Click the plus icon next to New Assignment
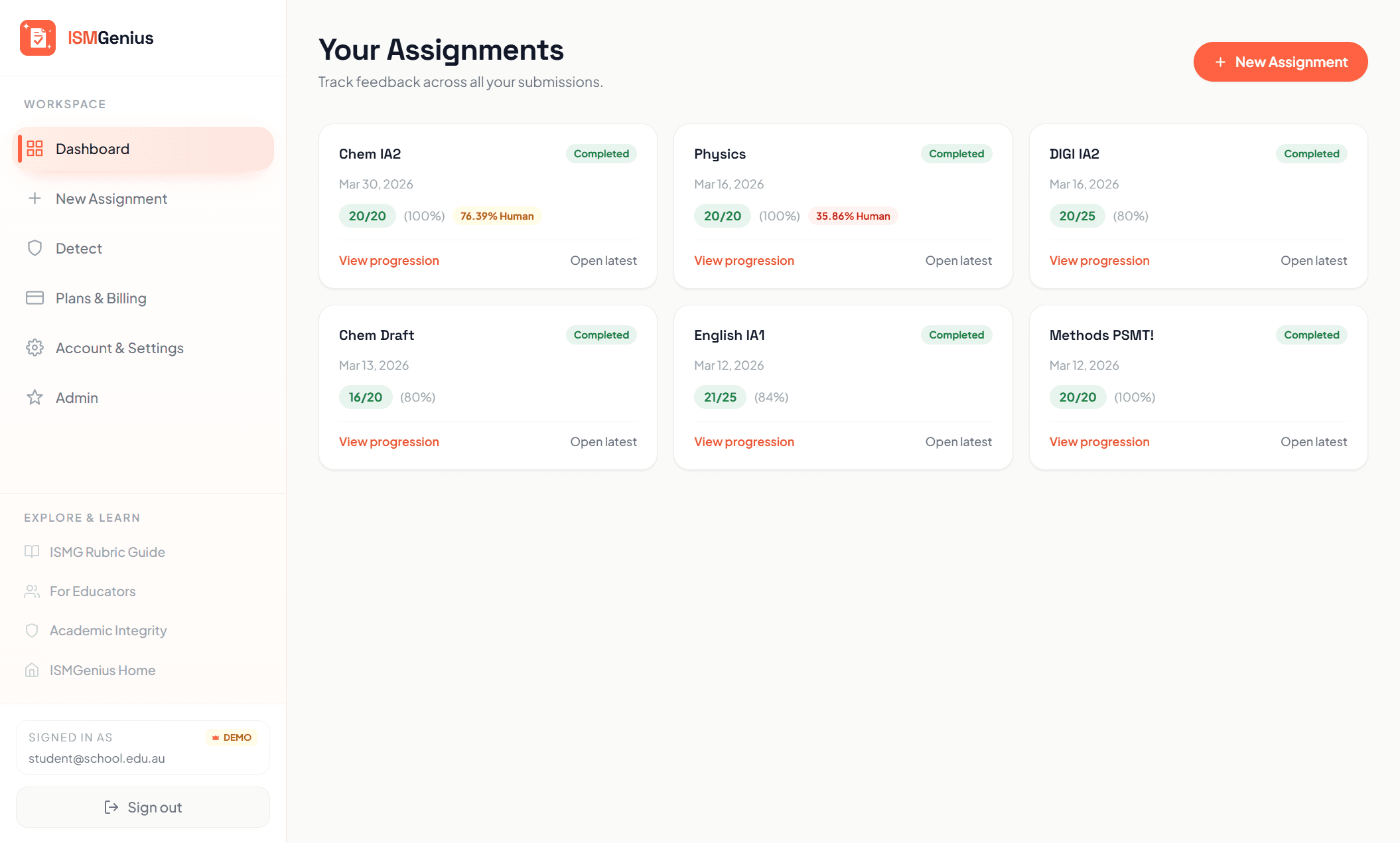Viewport: 1400px width, 843px height. click(35, 198)
